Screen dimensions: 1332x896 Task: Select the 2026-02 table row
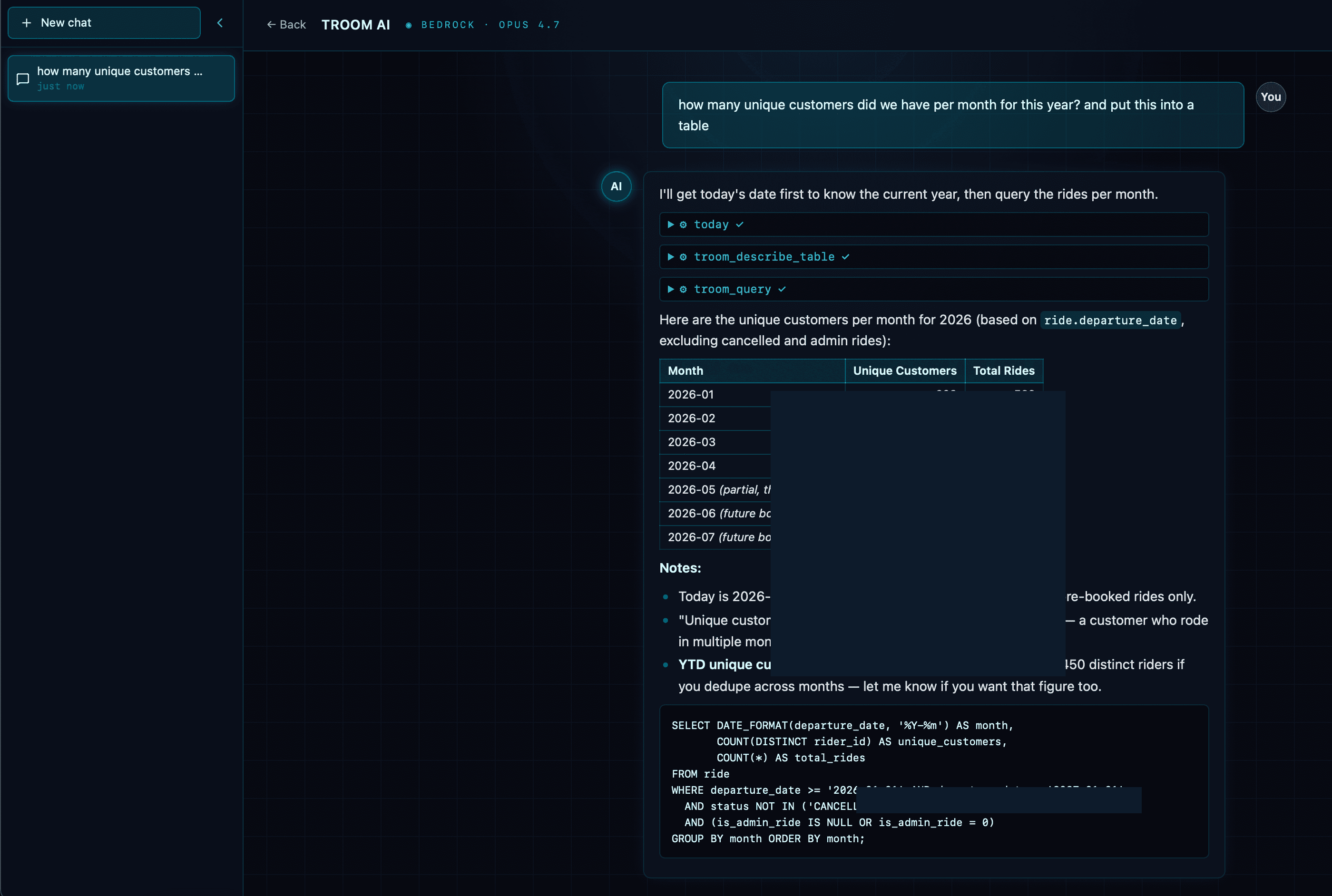point(852,419)
